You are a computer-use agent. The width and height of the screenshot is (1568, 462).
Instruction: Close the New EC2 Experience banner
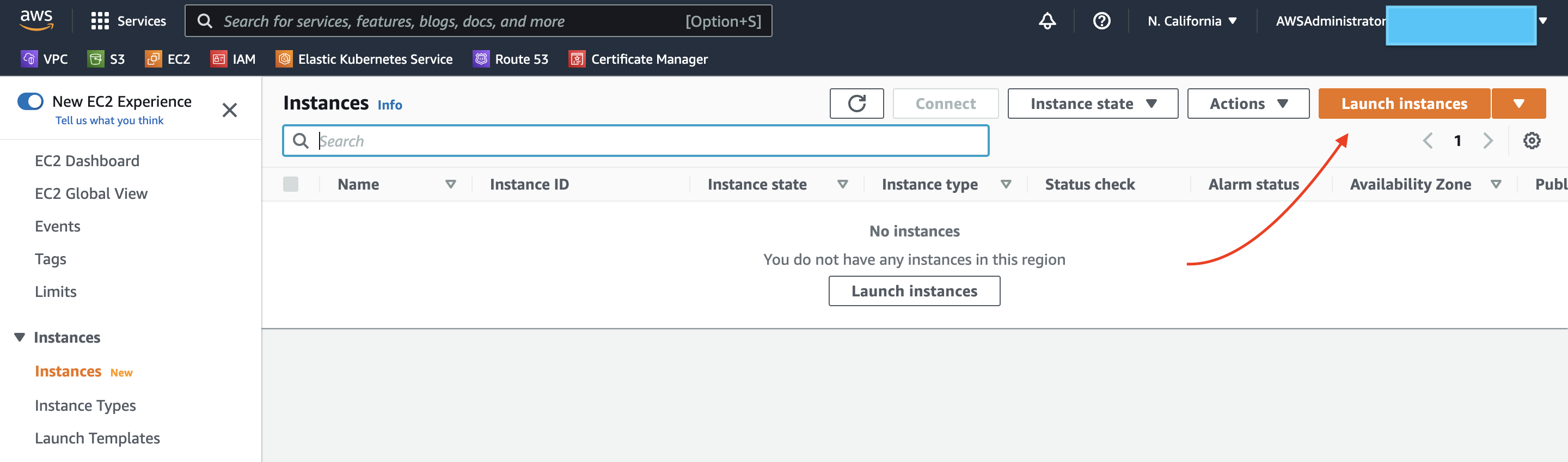[229, 110]
